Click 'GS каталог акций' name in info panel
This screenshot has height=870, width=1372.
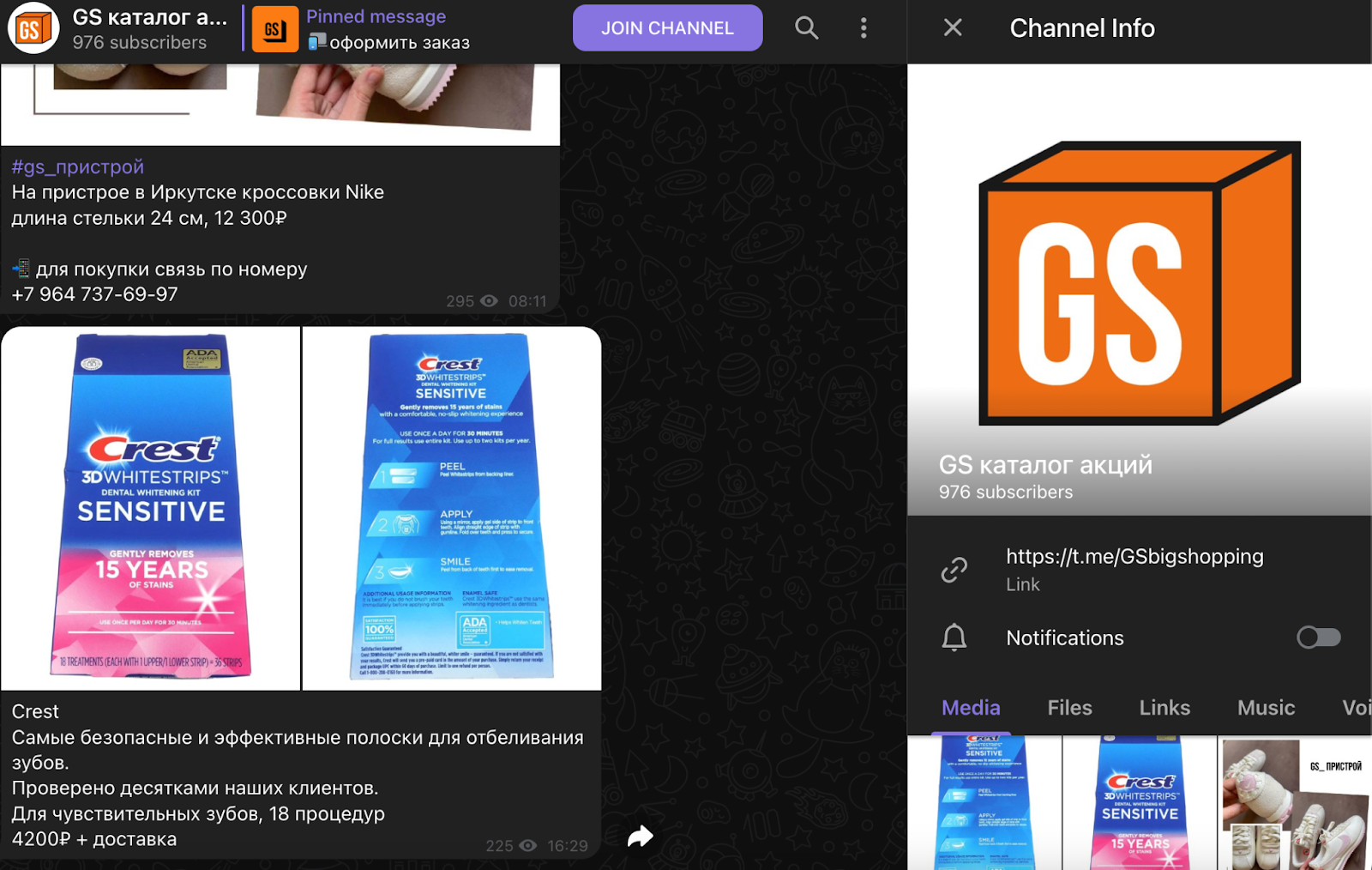pos(1045,464)
